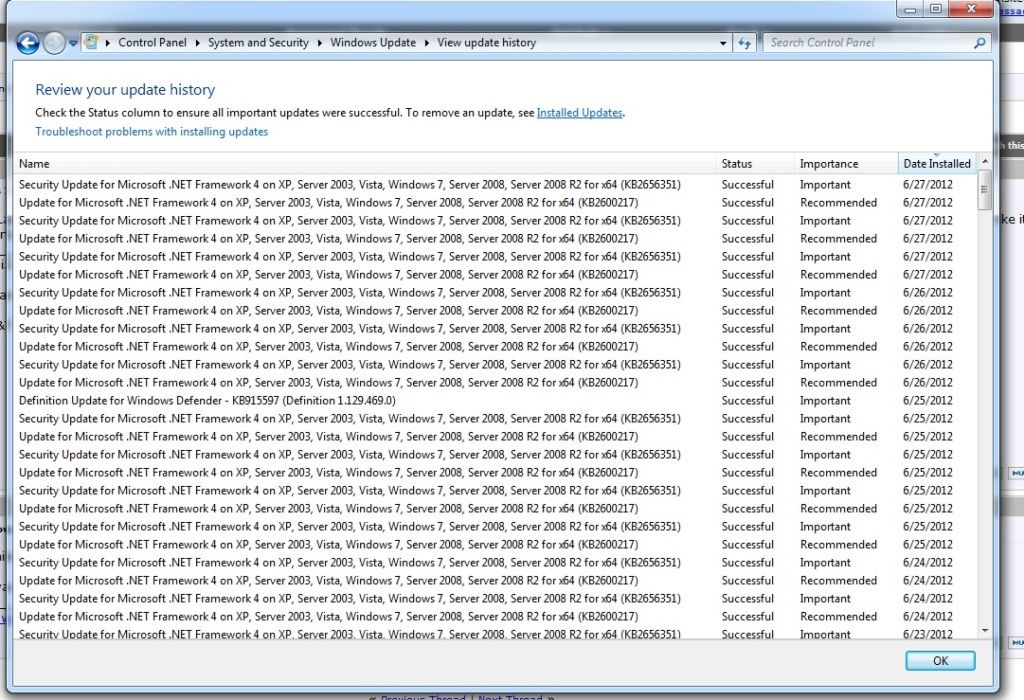Screen dimensions: 1024x700
Task: Click the Review your update history heading
Action: pos(125,89)
